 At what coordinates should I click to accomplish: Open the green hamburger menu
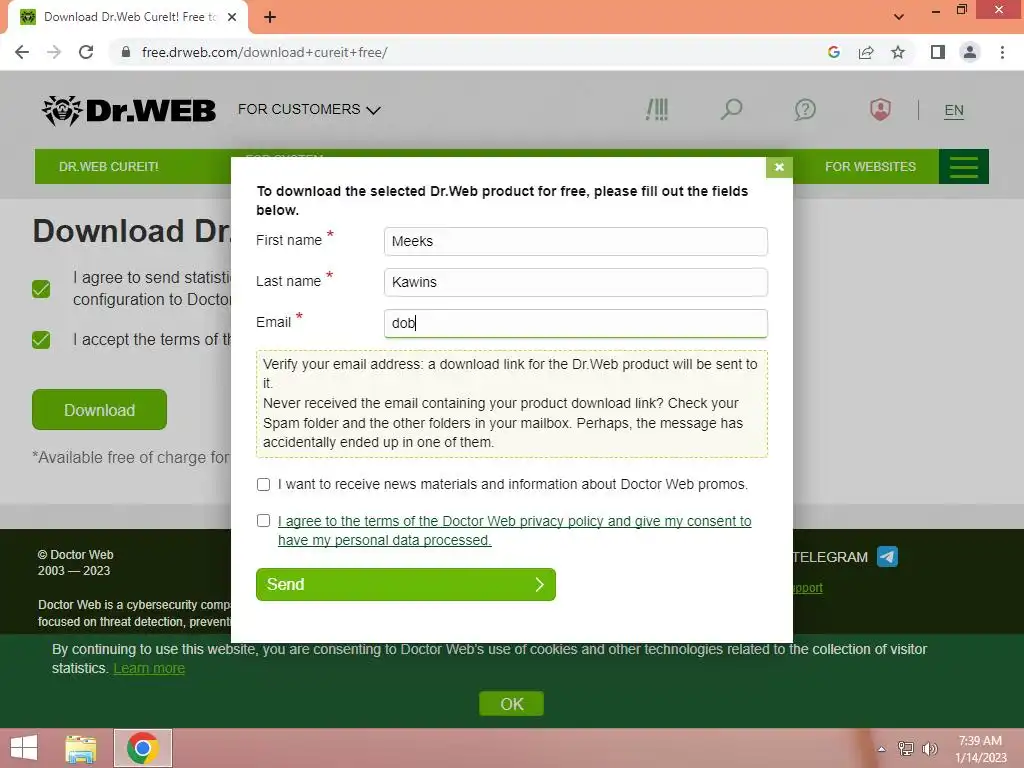click(x=963, y=167)
